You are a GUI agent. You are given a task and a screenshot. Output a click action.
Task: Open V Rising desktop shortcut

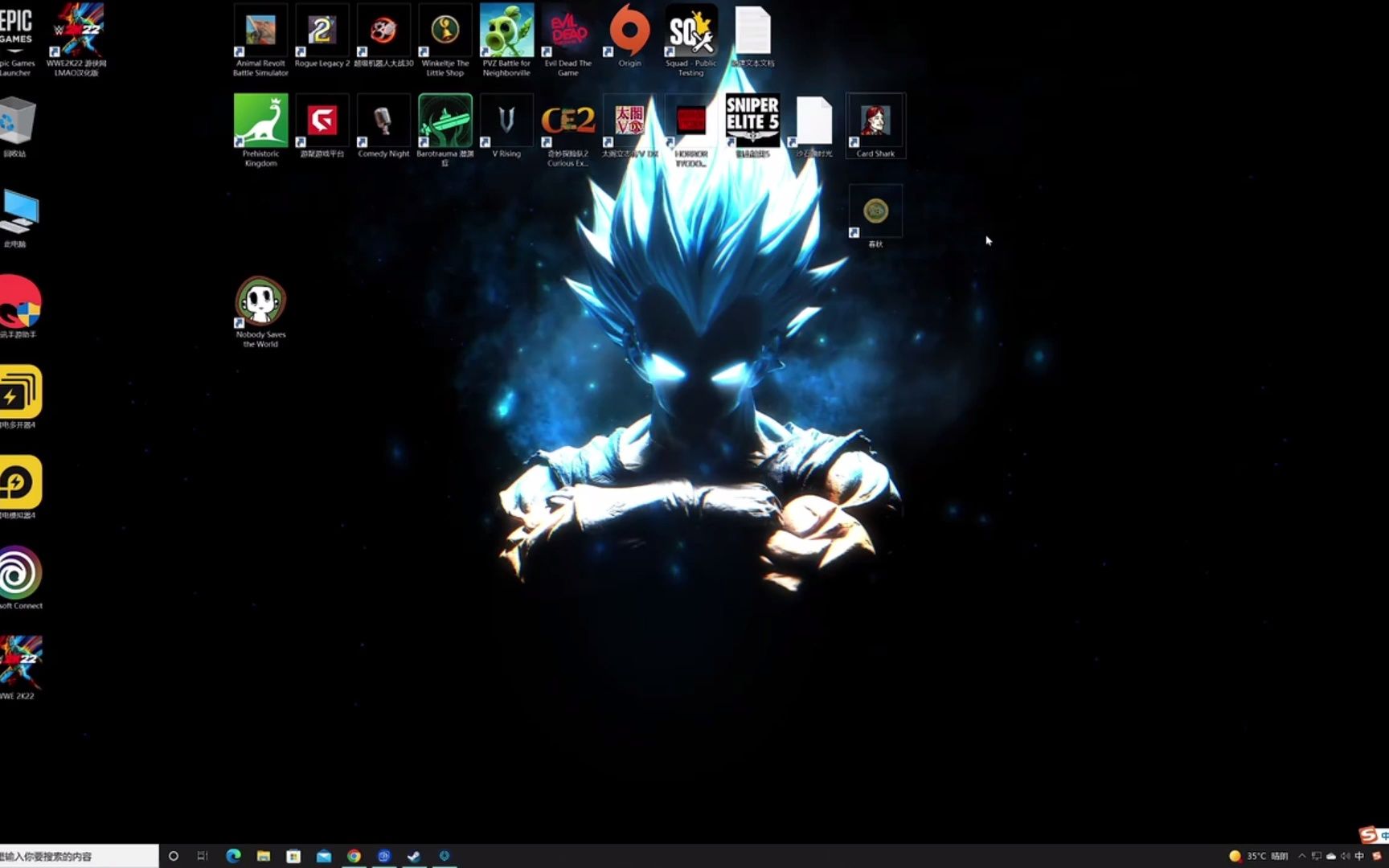pyautogui.click(x=506, y=125)
